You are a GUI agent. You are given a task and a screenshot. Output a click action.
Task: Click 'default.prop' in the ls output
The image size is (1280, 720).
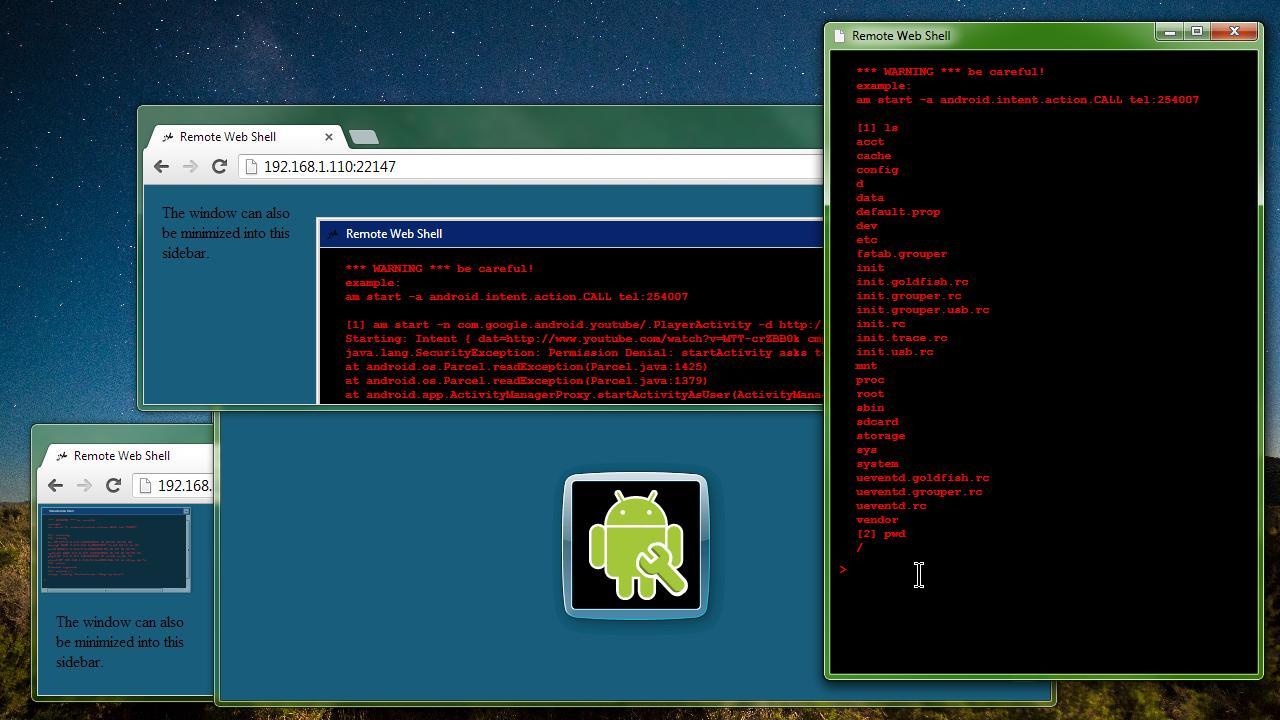click(898, 212)
